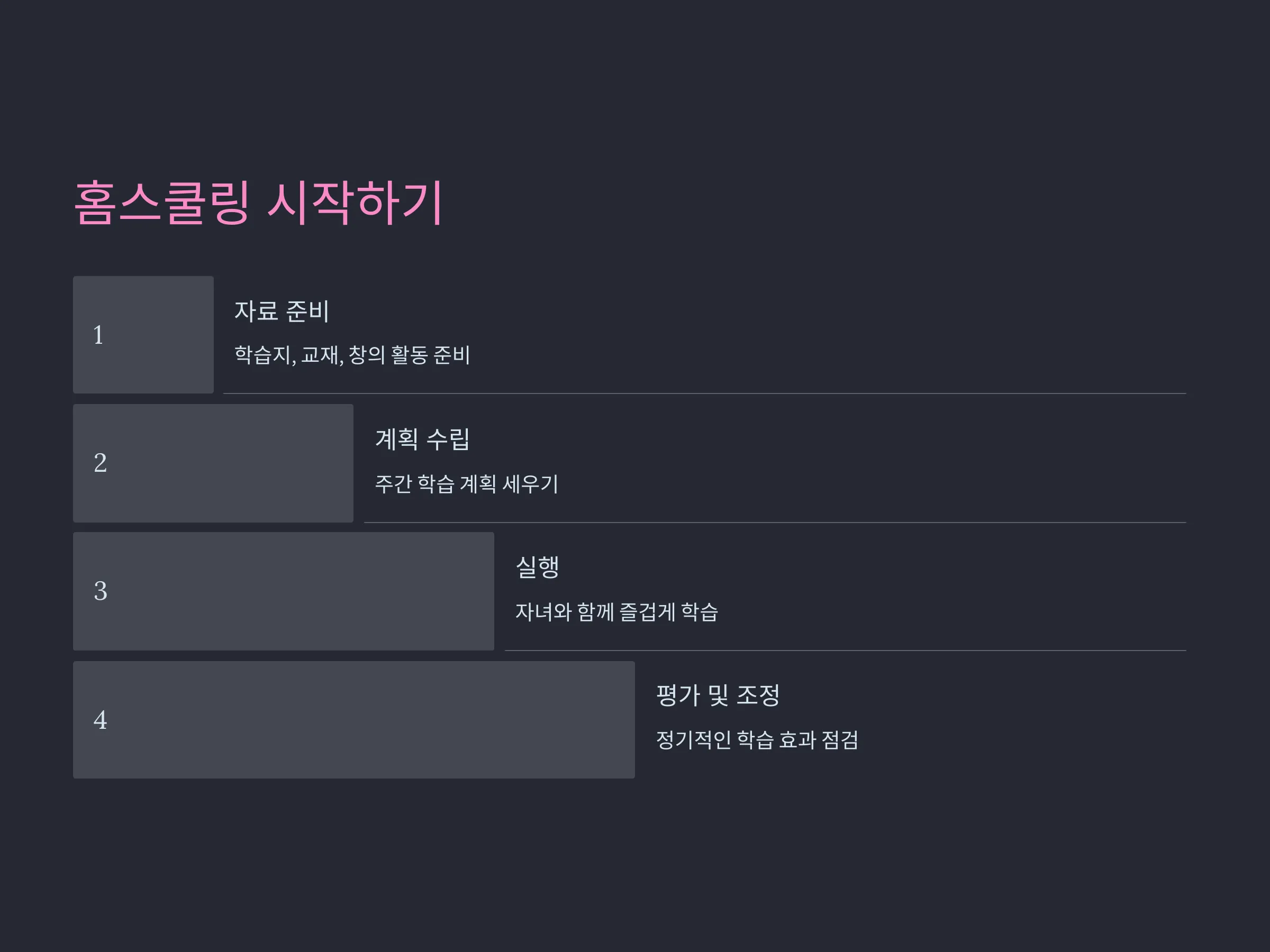
Task: Select the heading 계획 수립
Action: pyautogui.click(x=423, y=439)
